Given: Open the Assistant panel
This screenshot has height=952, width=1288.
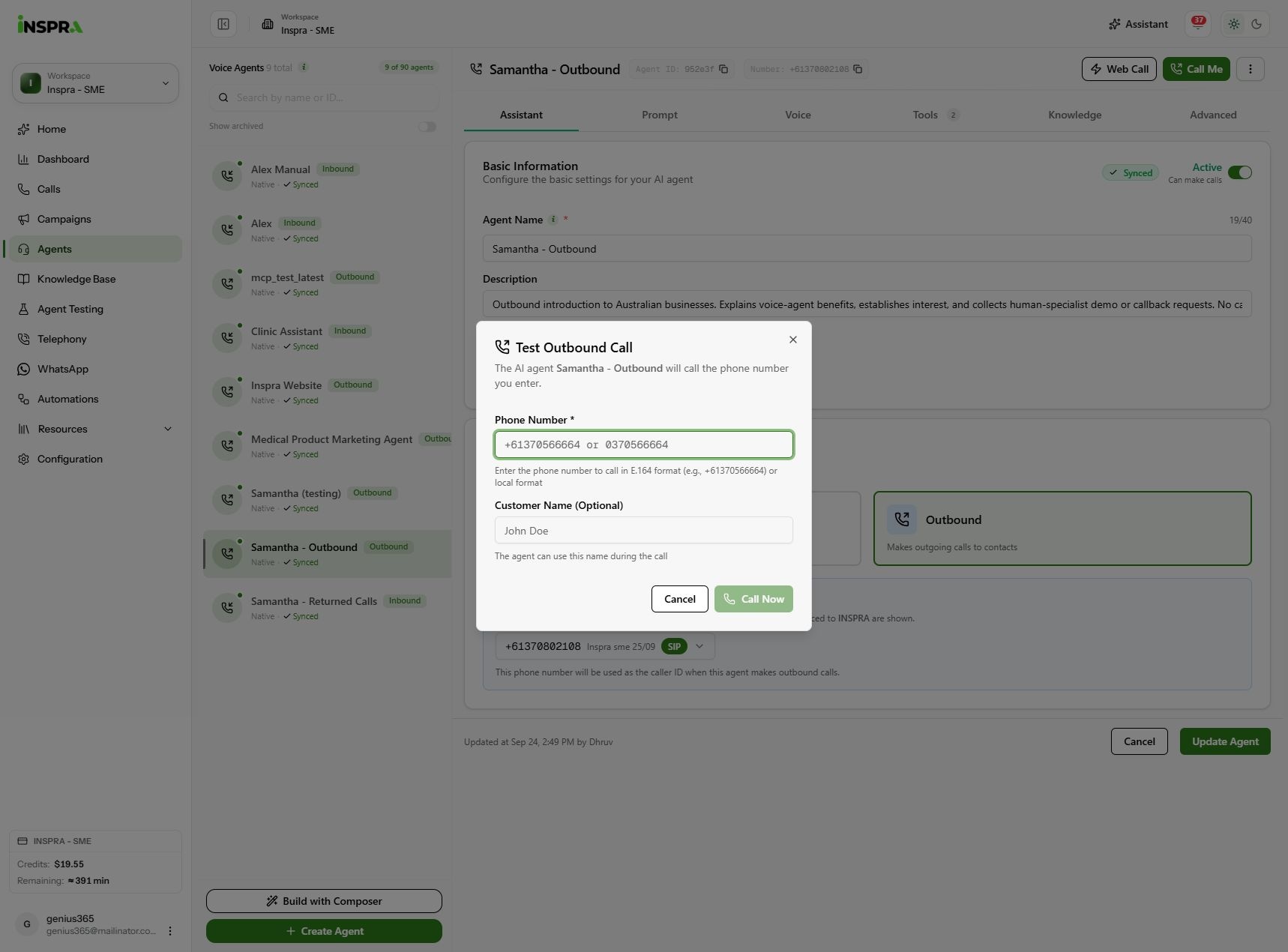Looking at the screenshot, I should [x=1138, y=24].
